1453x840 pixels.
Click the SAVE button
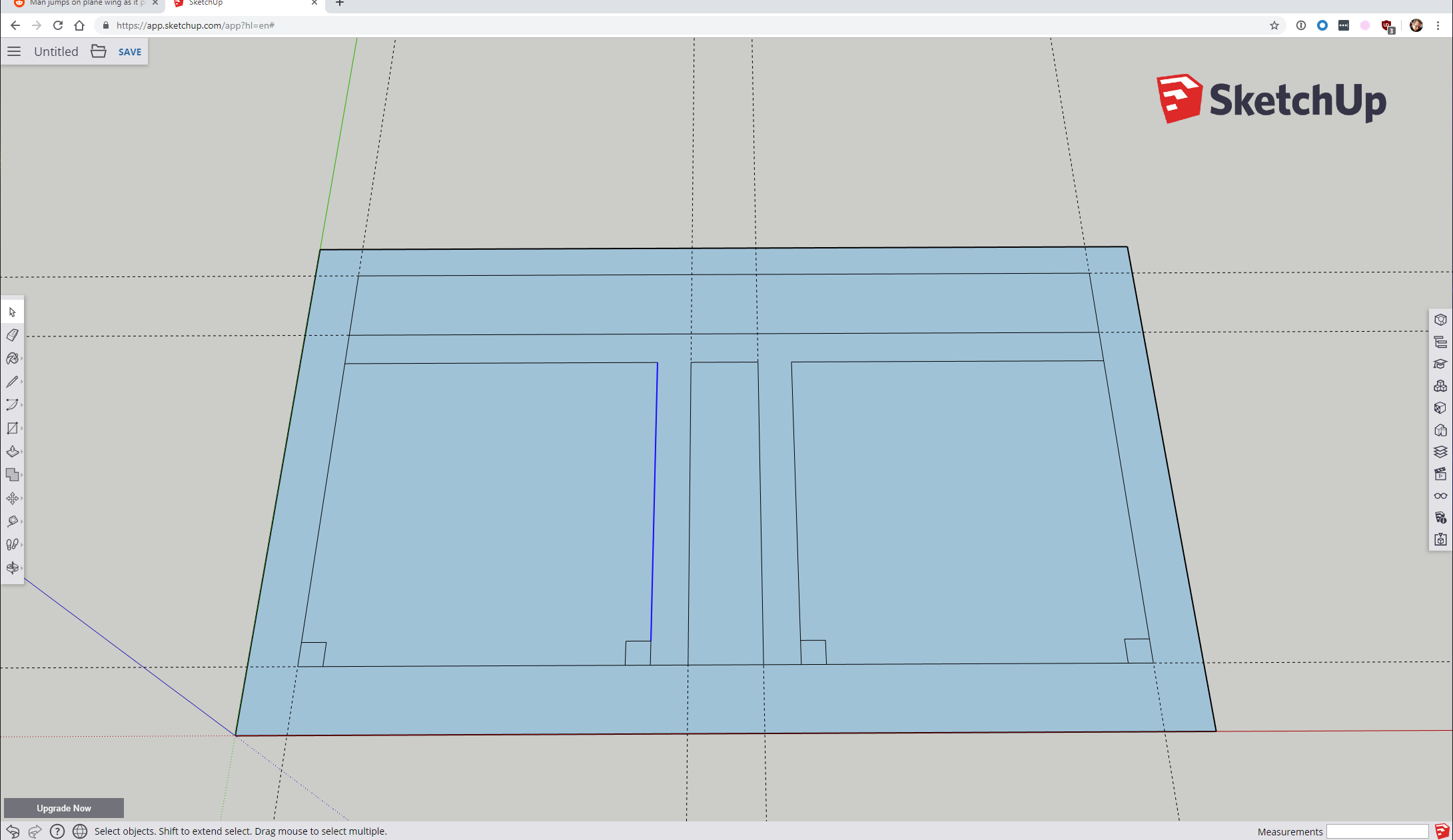(x=129, y=52)
